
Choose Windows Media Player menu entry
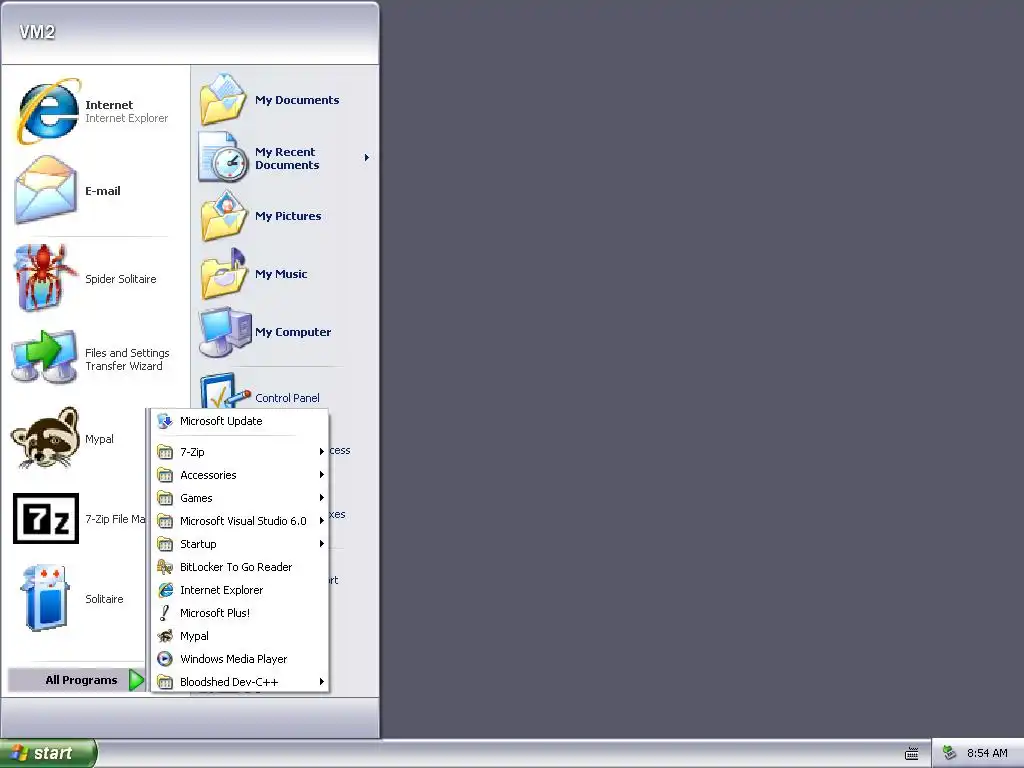240,659
